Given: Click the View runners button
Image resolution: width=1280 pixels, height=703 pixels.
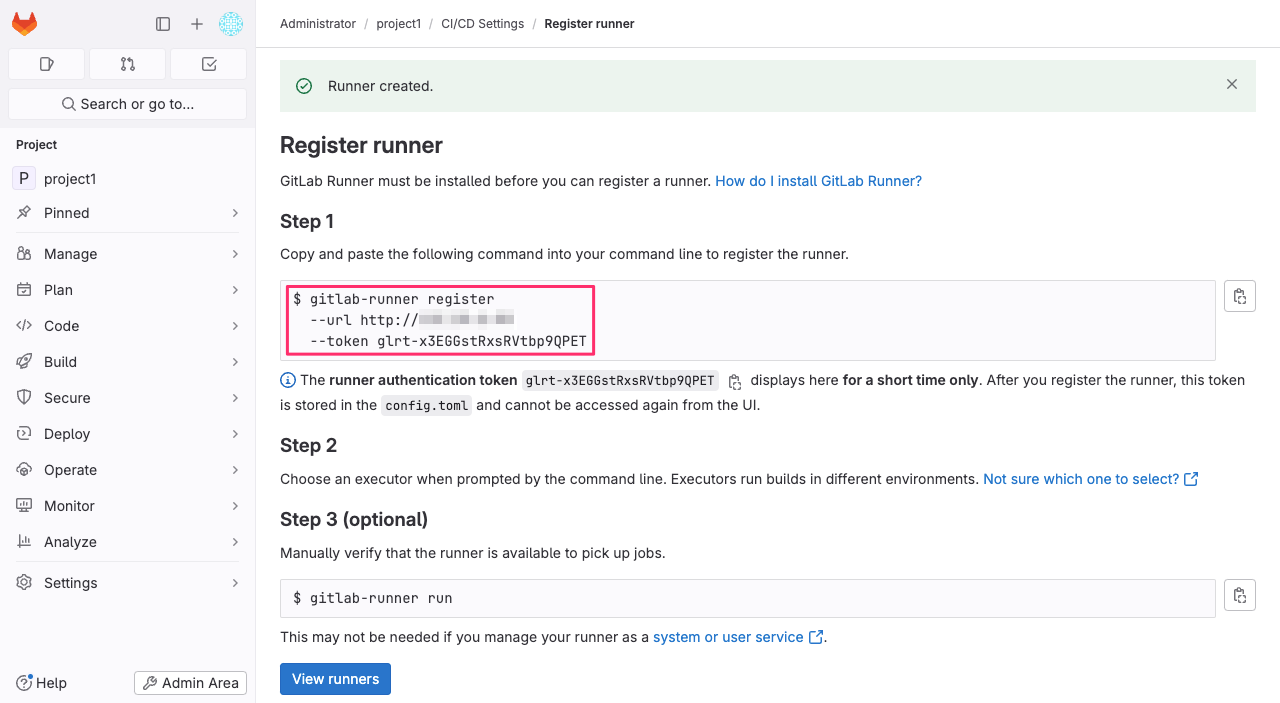Looking at the screenshot, I should 335,679.
